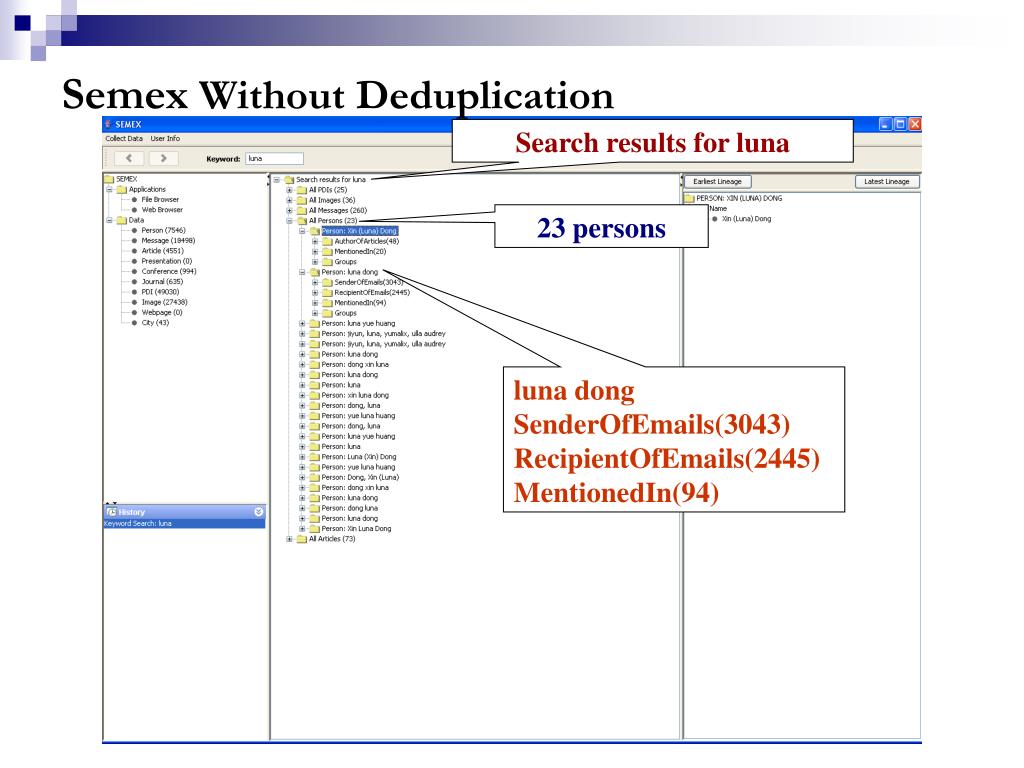Click the Latest Lineage button
The image size is (1024, 768).
coord(886,182)
